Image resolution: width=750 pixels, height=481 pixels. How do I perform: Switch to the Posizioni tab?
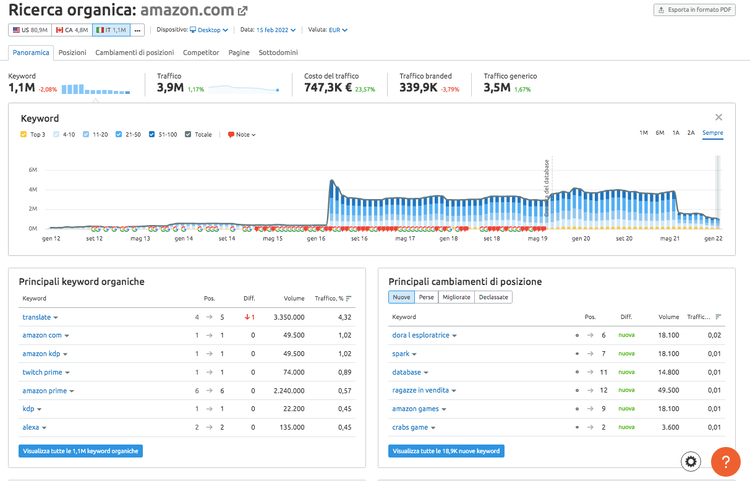[72, 53]
